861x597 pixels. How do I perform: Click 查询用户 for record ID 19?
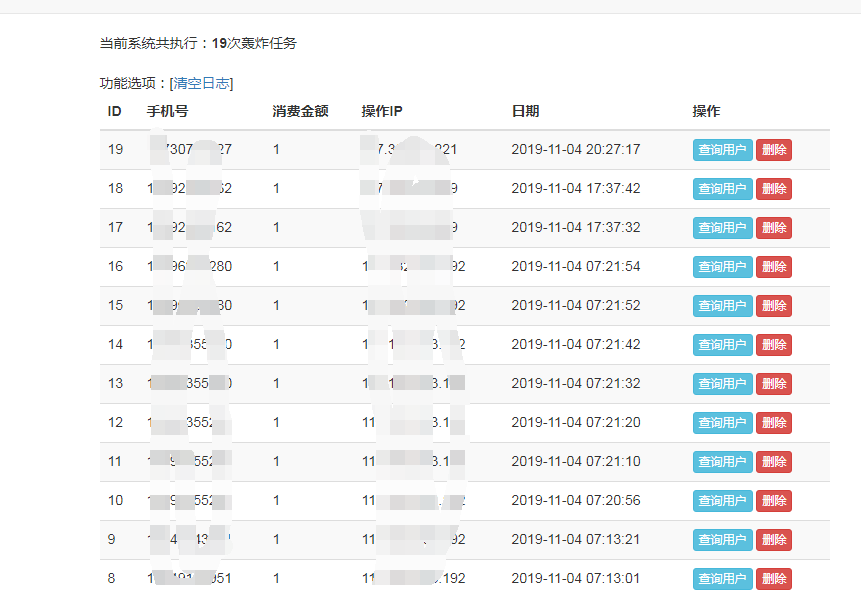722,150
